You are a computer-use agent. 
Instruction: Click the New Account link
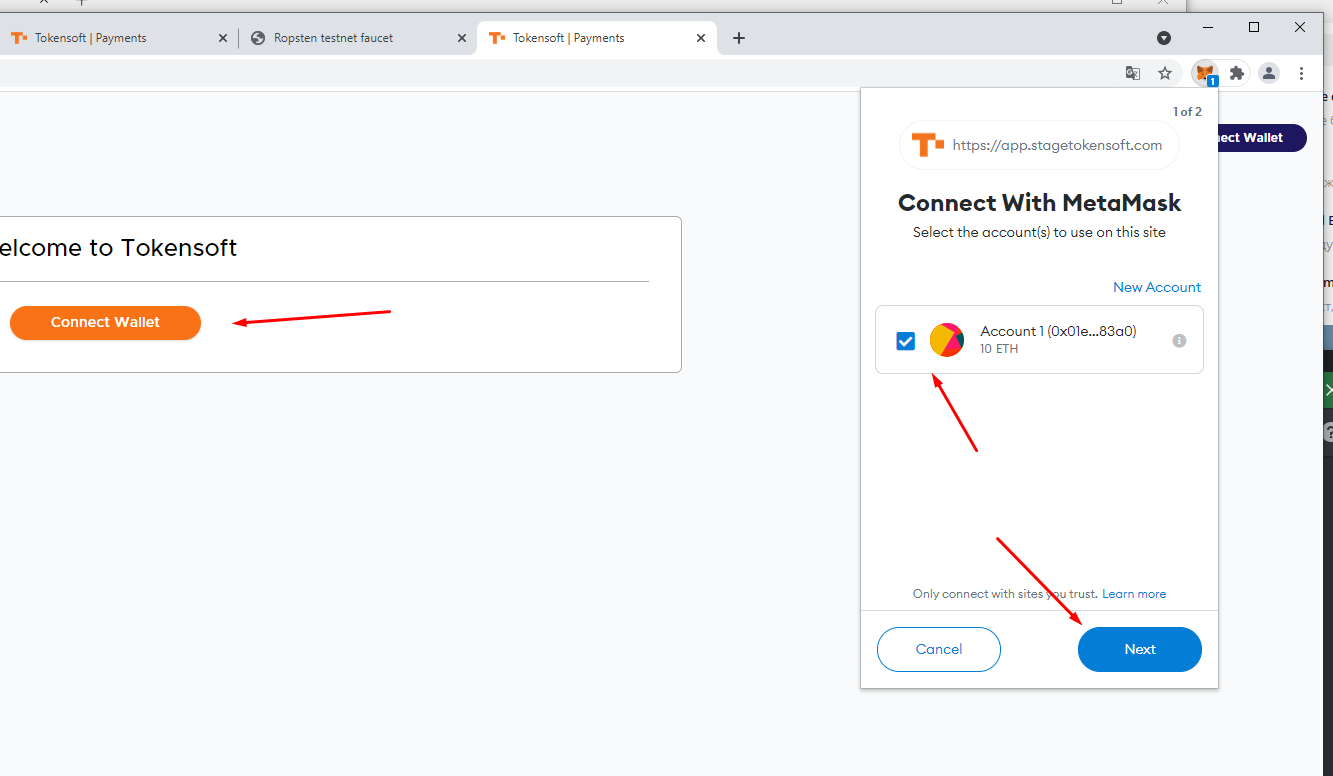pos(1157,287)
